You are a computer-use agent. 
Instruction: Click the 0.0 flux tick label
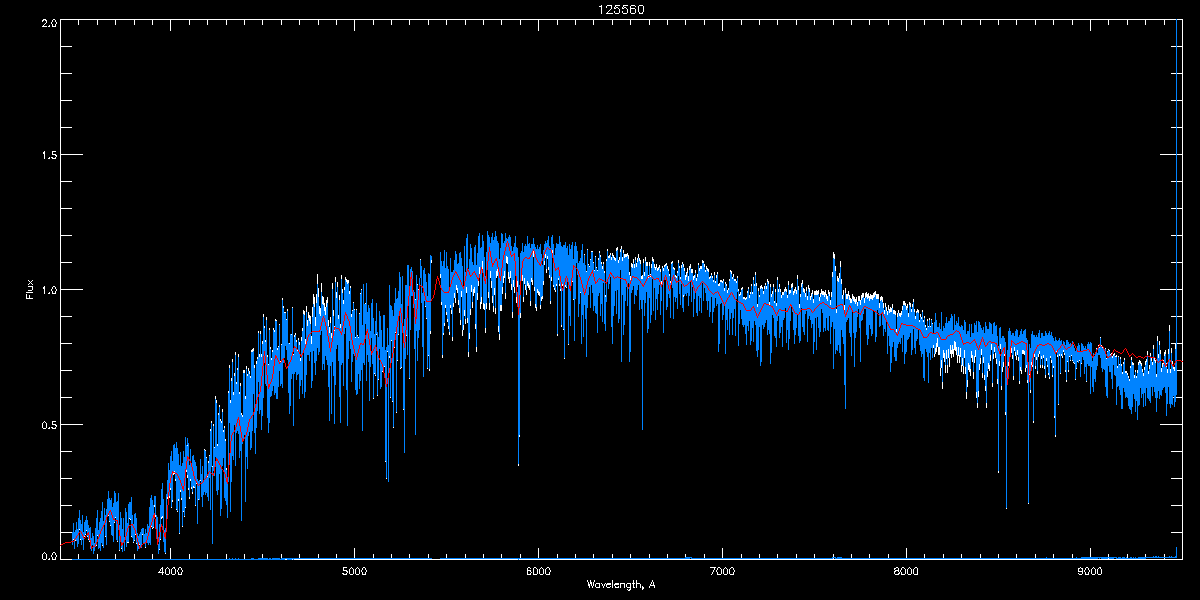(47, 555)
